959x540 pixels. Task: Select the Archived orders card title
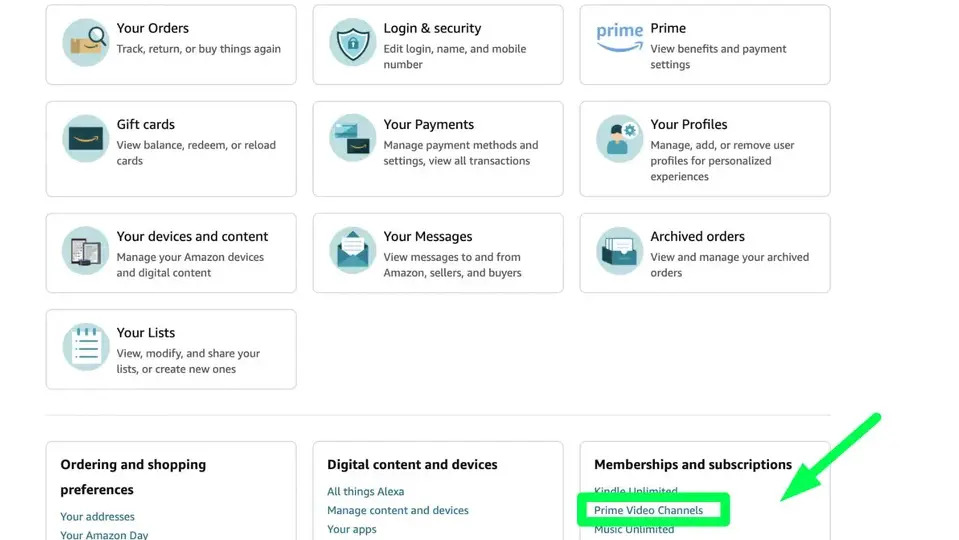pos(697,237)
